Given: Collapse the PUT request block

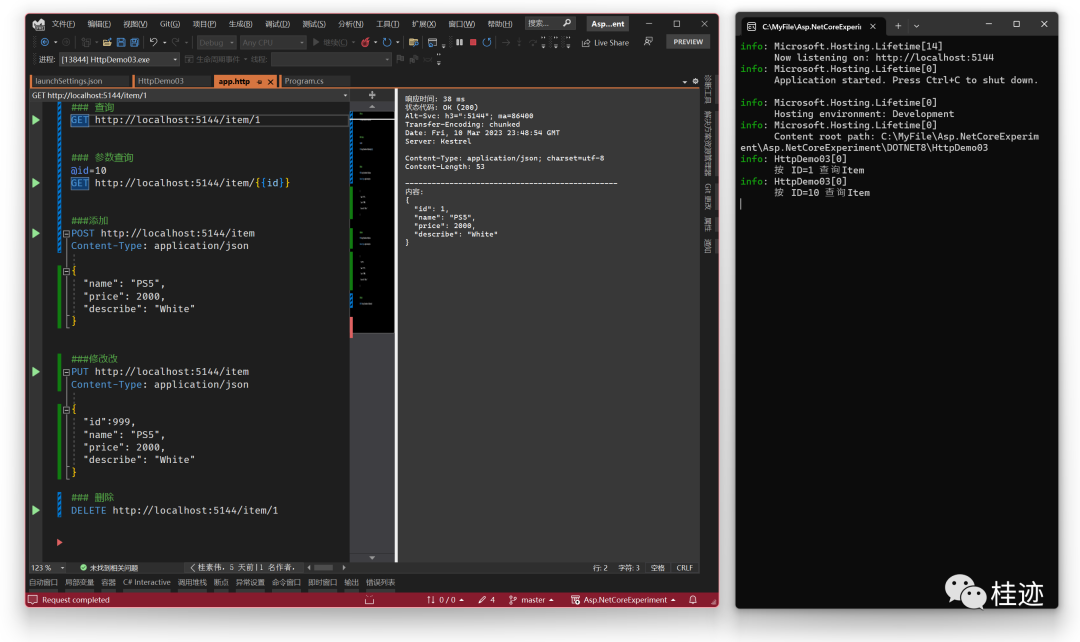Looking at the screenshot, I should 66,373.
